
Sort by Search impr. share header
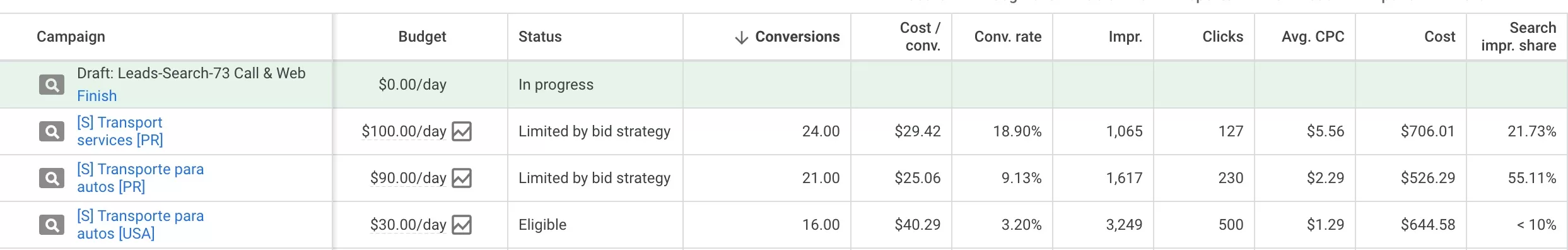(x=1518, y=37)
